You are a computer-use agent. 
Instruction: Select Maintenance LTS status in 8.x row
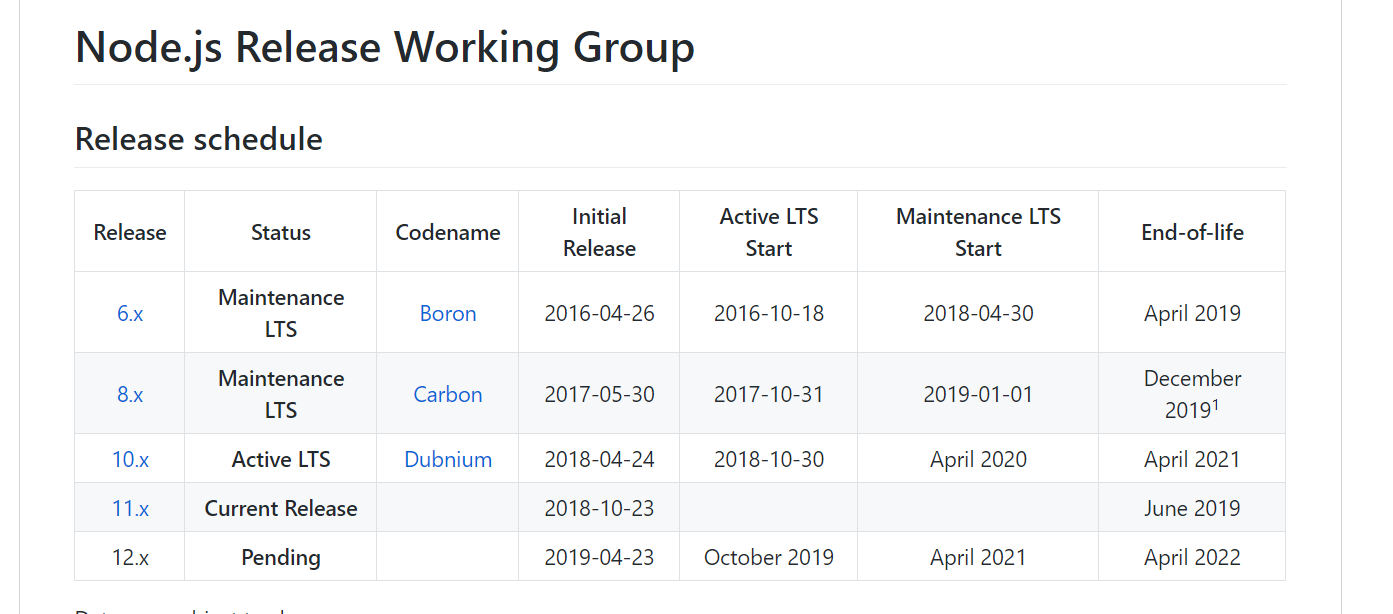click(x=281, y=394)
